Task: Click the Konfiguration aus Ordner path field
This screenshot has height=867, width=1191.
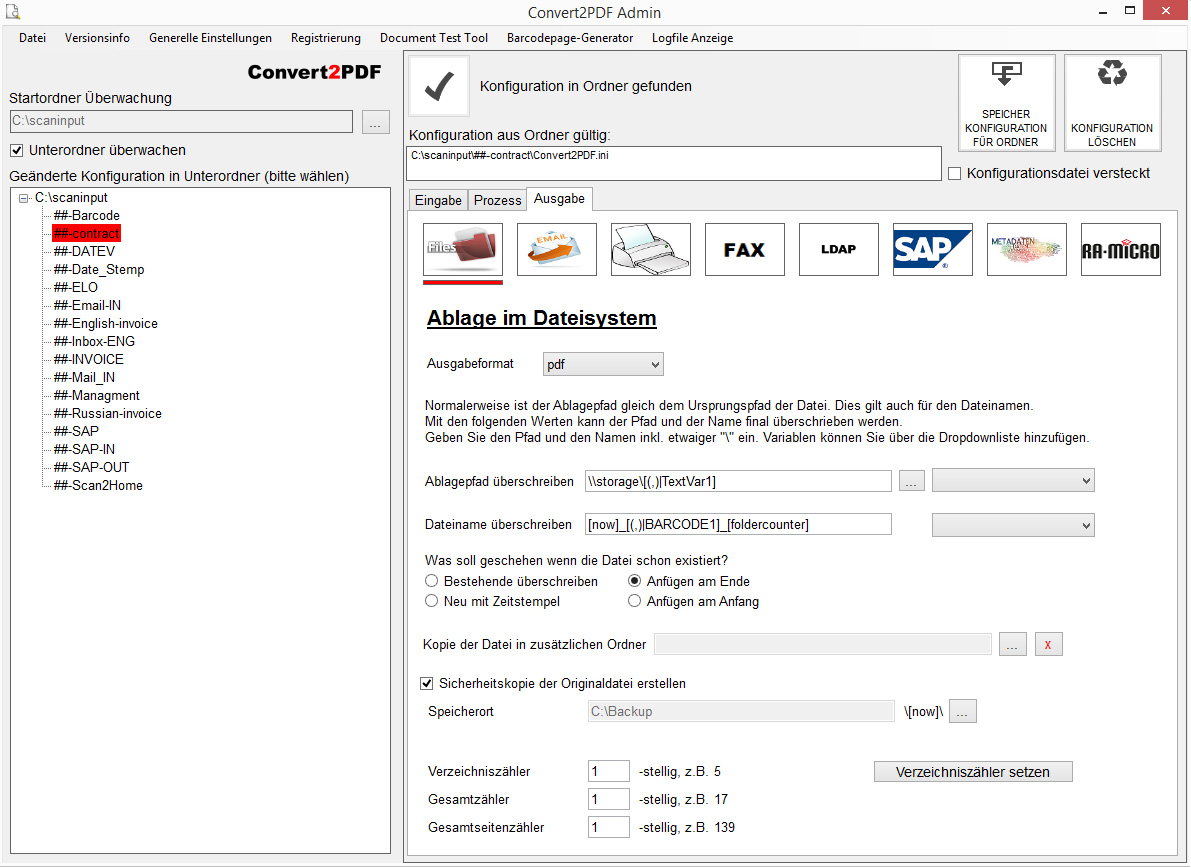Action: tap(674, 163)
